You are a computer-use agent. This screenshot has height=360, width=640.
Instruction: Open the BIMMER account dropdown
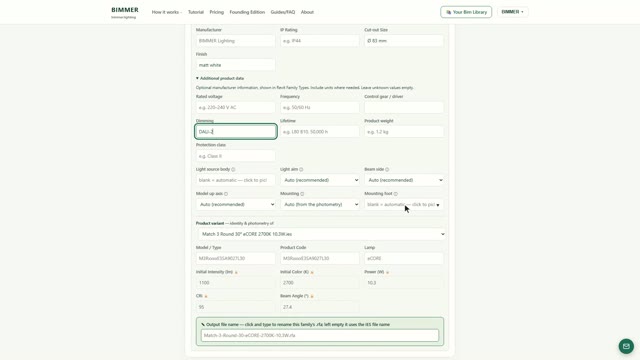(x=512, y=12)
